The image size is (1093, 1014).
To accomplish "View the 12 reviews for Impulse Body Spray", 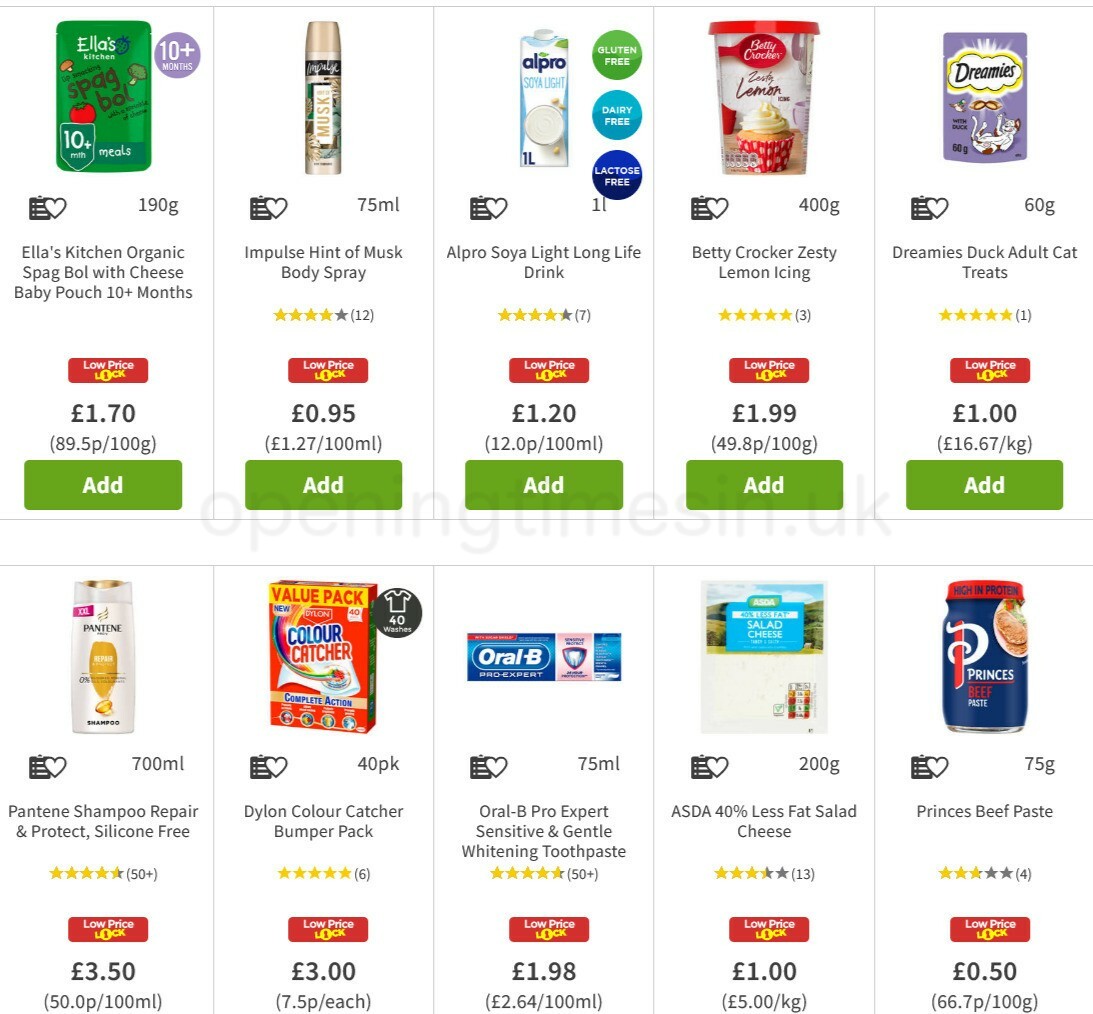I will [358, 314].
